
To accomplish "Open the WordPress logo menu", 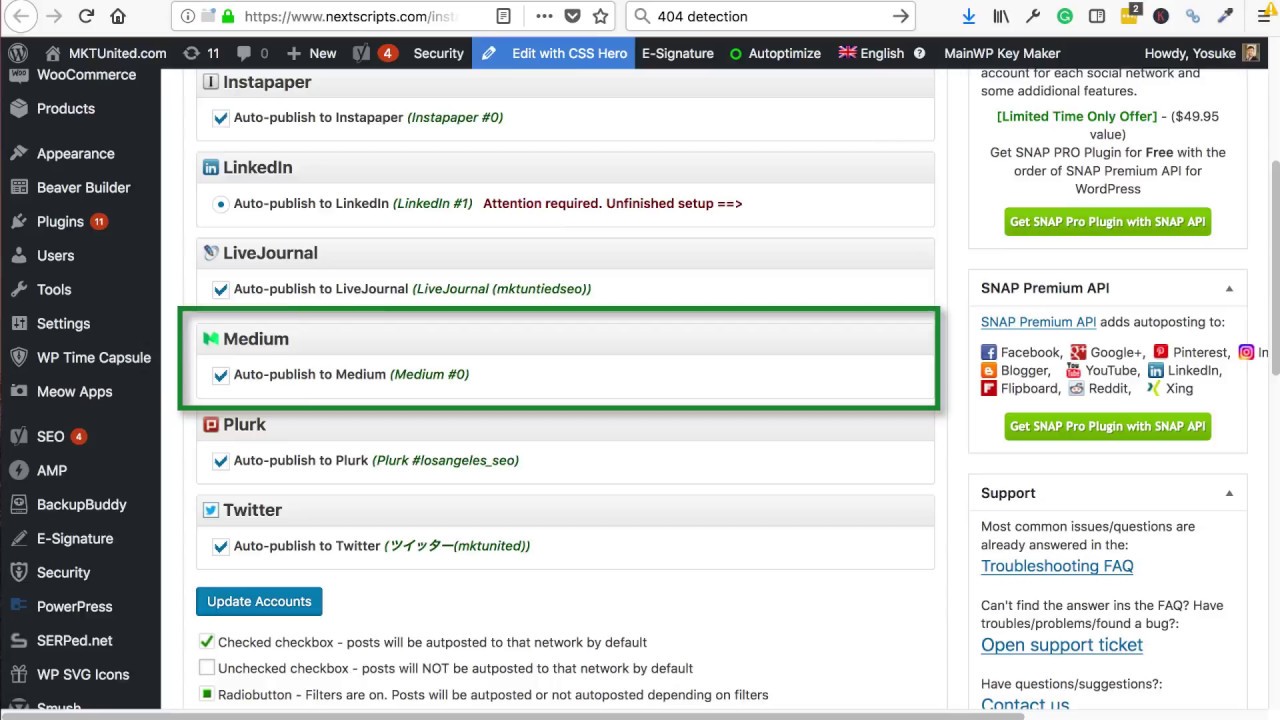I will (x=18, y=53).
